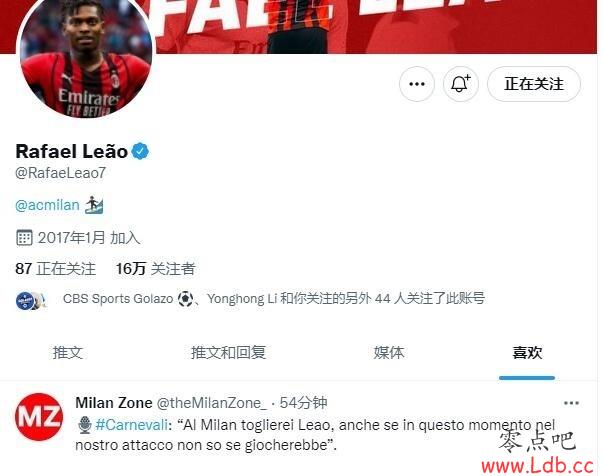
Task: Turn on tweet notifications bell
Action: (461, 84)
